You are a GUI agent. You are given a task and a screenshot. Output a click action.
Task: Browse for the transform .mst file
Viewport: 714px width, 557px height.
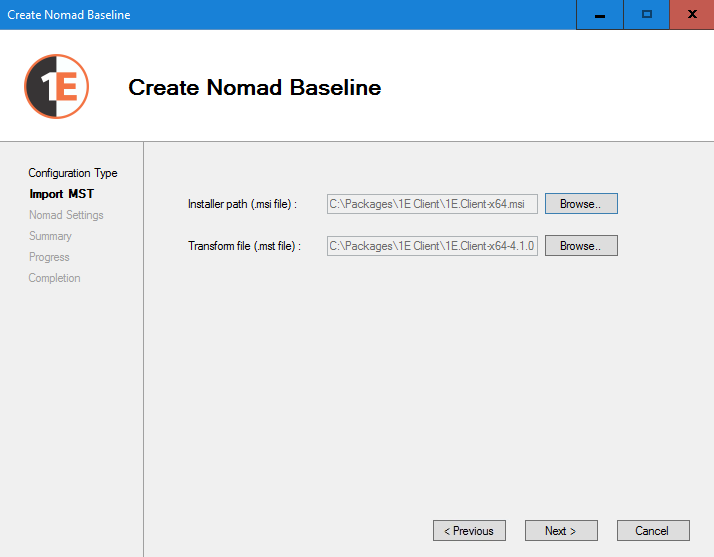click(x=581, y=246)
